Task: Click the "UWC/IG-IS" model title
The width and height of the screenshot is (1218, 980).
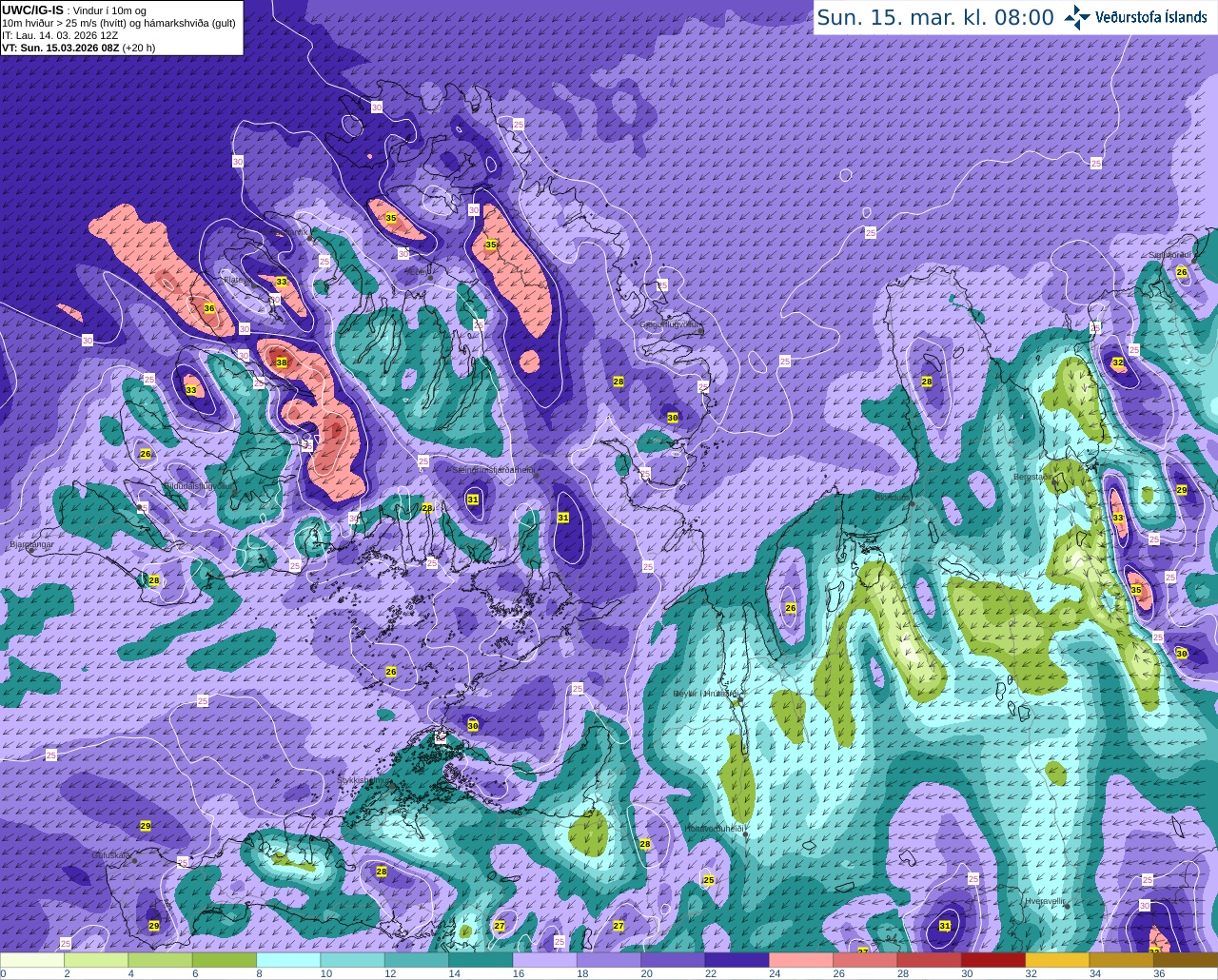Action: pyautogui.click(x=32, y=10)
